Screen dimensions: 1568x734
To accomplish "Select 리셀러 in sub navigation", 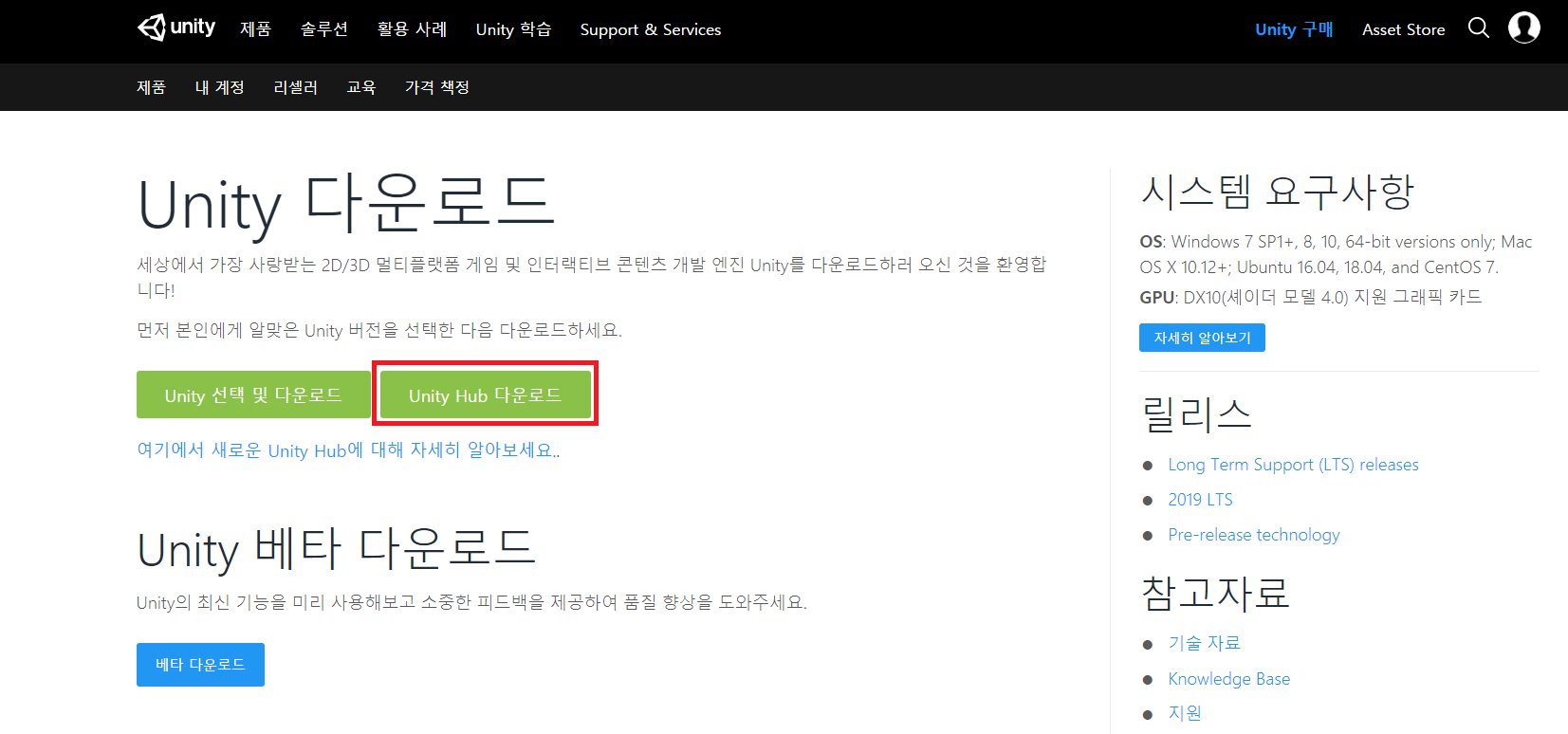I will pos(295,87).
